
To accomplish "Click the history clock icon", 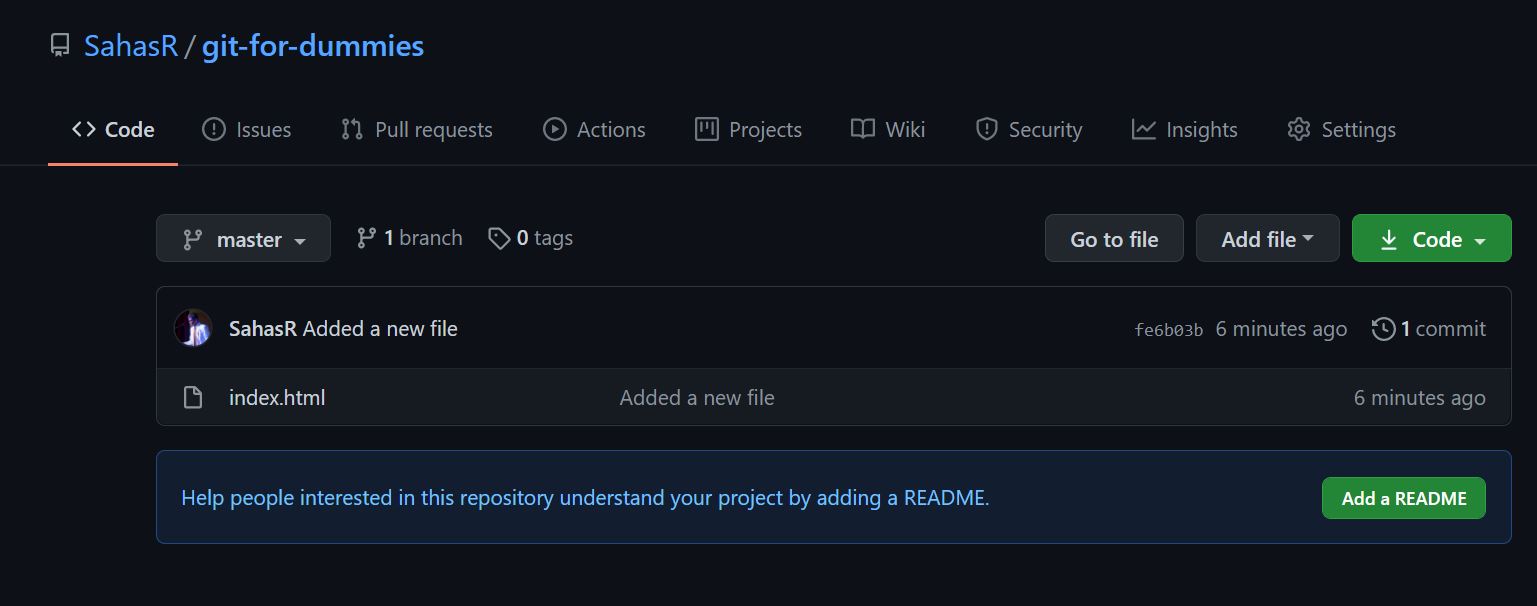I will [1383, 329].
